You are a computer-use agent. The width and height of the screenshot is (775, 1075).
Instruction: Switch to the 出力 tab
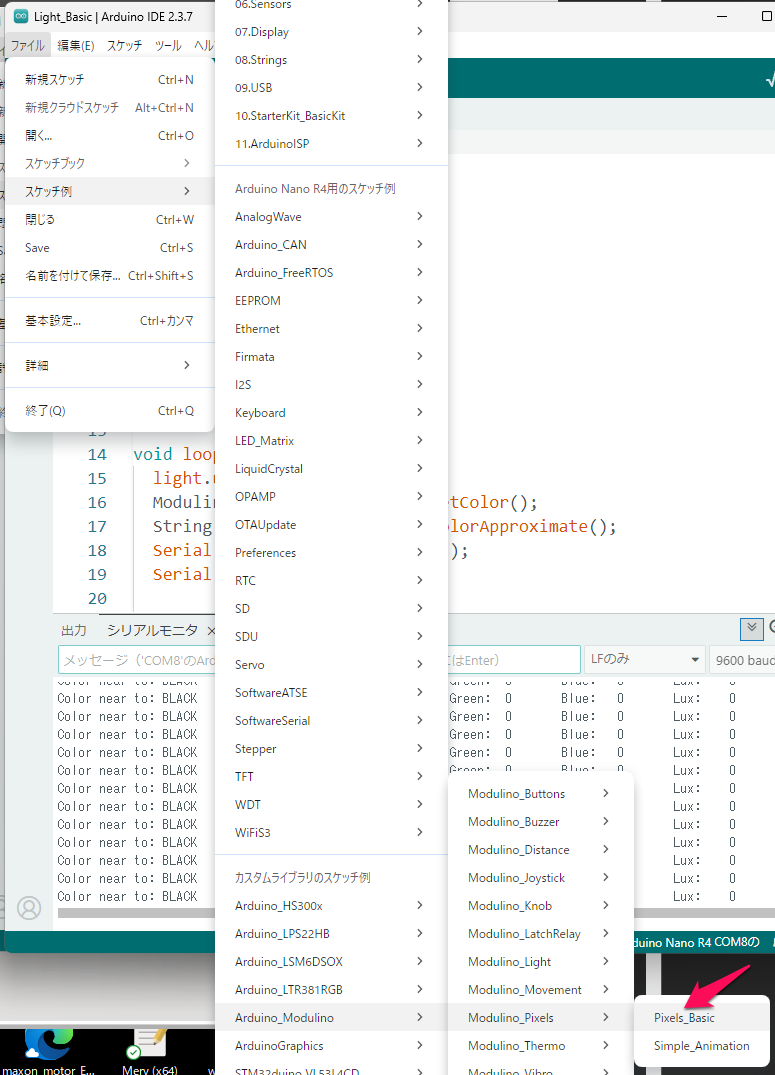(74, 631)
